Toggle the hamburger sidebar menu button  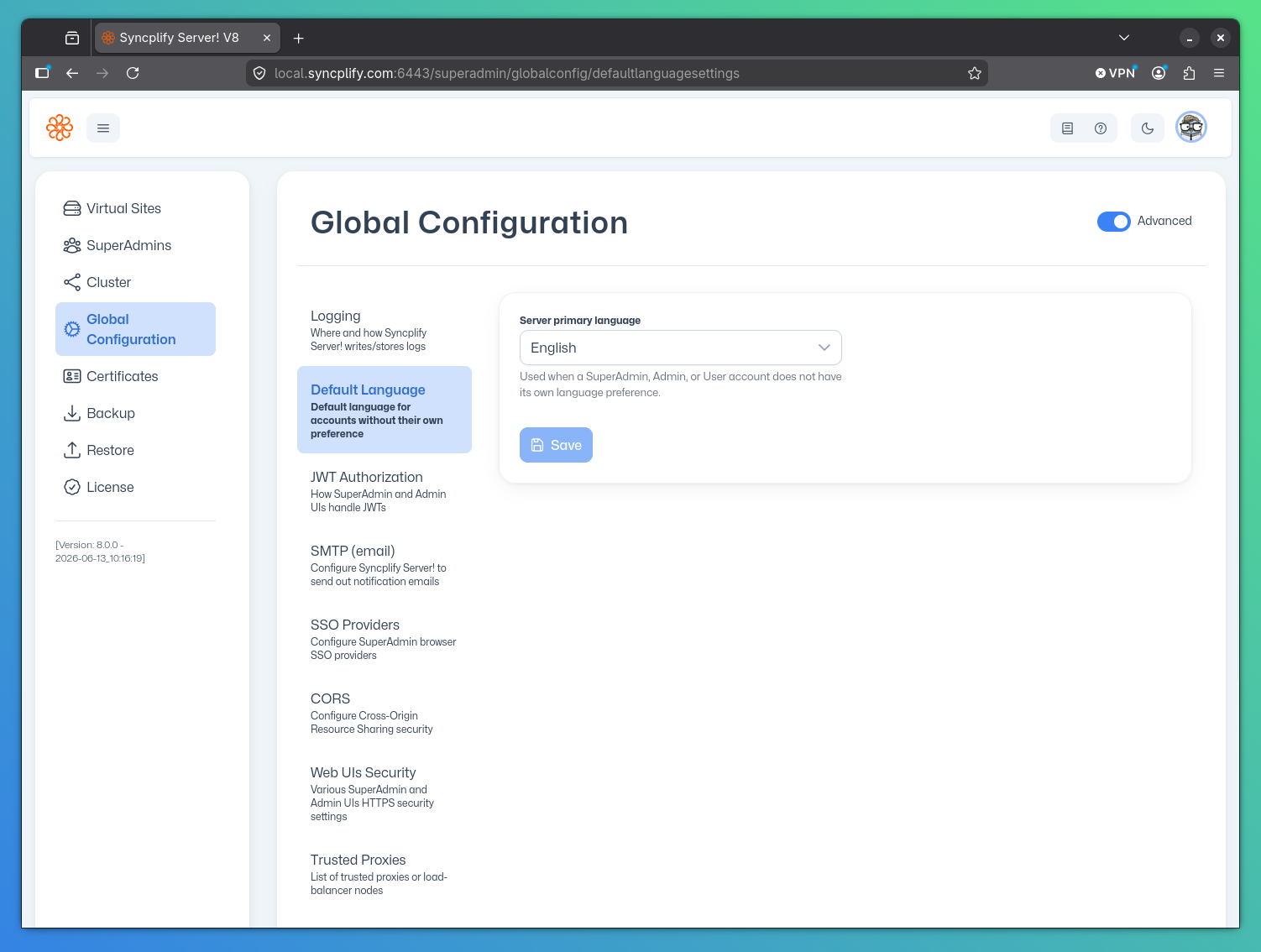pos(103,128)
